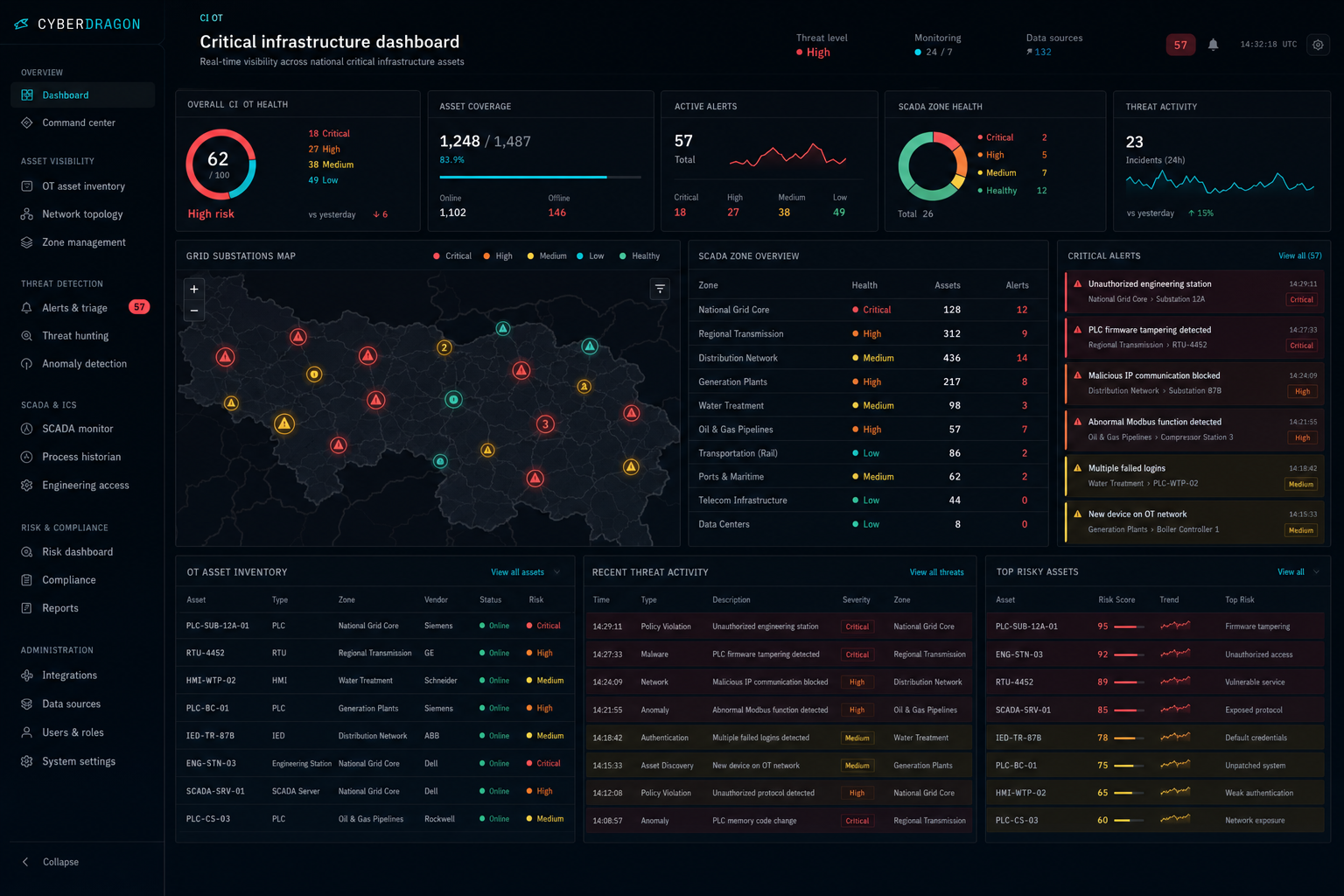This screenshot has height=896, width=1344.
Task: Open the PLC firmware tampering detected alert
Action: [x=1195, y=337]
